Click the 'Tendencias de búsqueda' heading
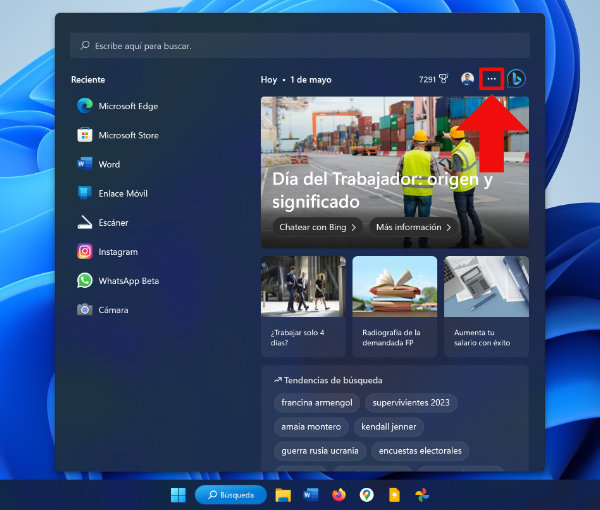Viewport: 600px width, 510px height. pos(328,380)
